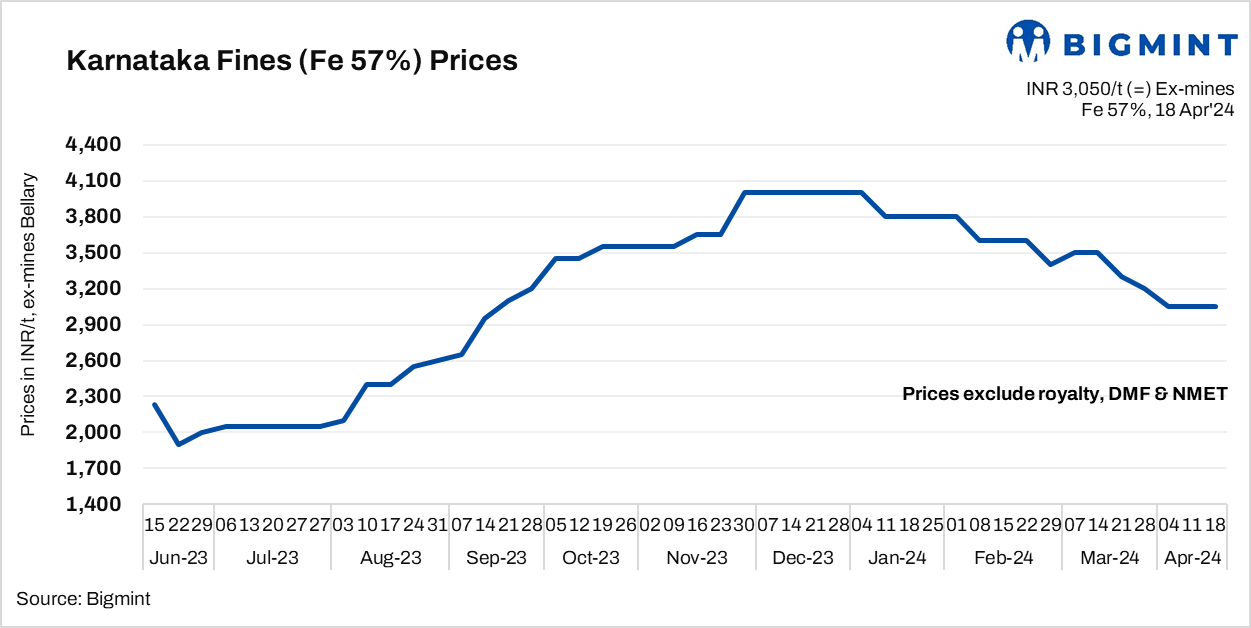Open the Source: Bigmint attribution
Viewport: 1251px width, 628px height.
83,599
